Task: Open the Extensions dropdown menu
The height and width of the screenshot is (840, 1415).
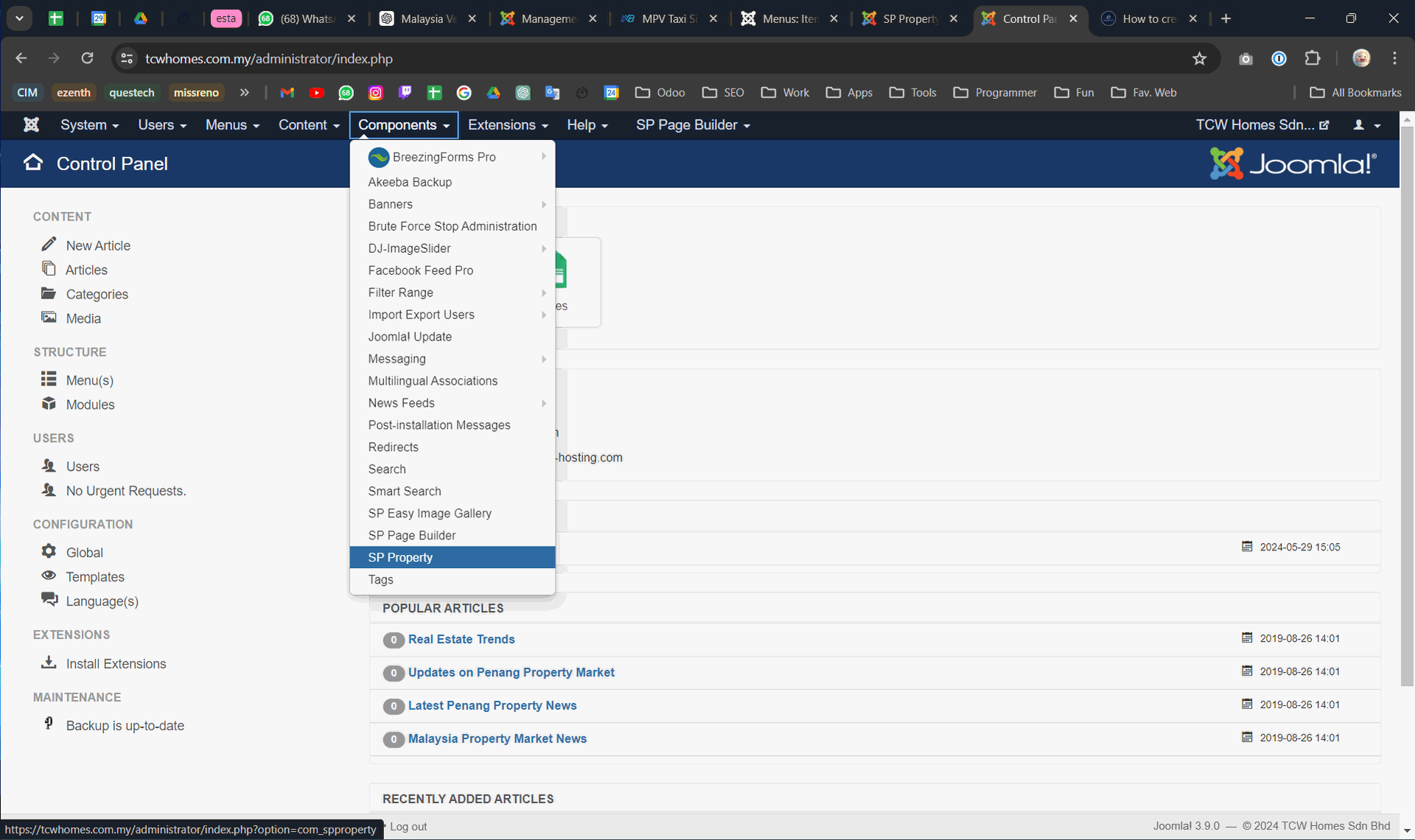Action: click(508, 125)
